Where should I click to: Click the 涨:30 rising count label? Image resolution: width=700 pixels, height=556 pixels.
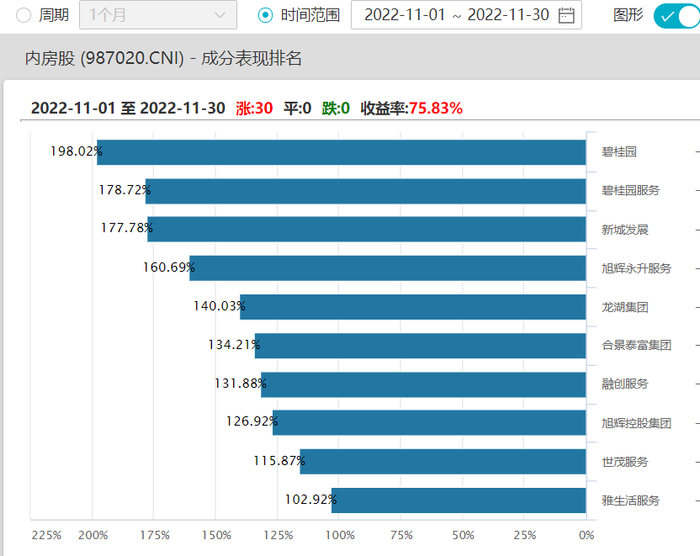(254, 108)
